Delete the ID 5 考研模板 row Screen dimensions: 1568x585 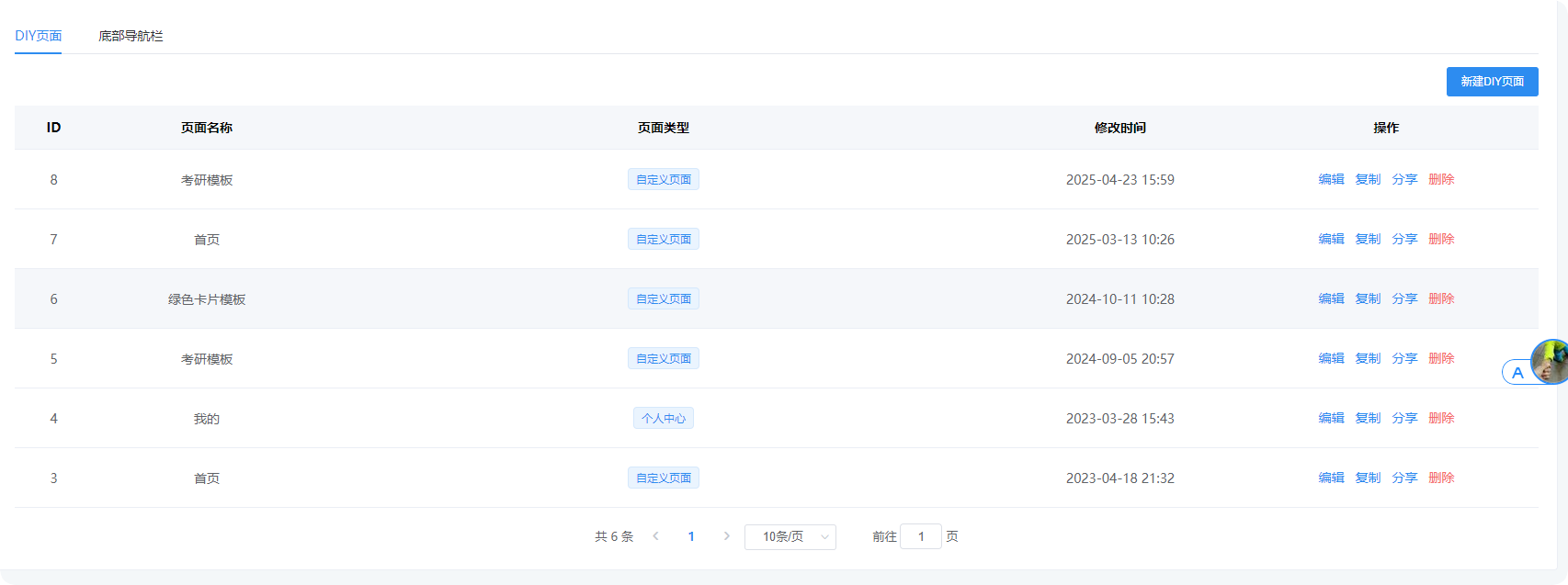pos(1441,358)
